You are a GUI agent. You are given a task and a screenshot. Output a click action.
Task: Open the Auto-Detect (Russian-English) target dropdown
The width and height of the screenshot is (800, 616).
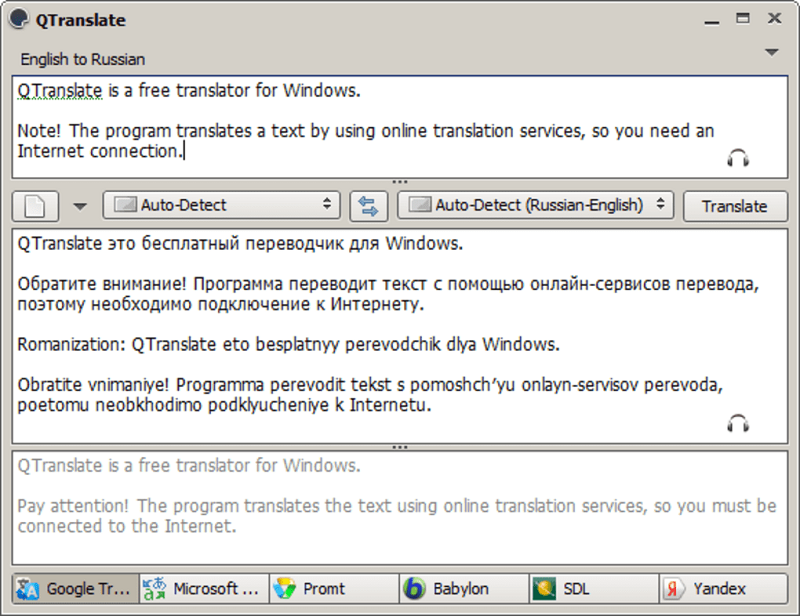click(x=534, y=206)
